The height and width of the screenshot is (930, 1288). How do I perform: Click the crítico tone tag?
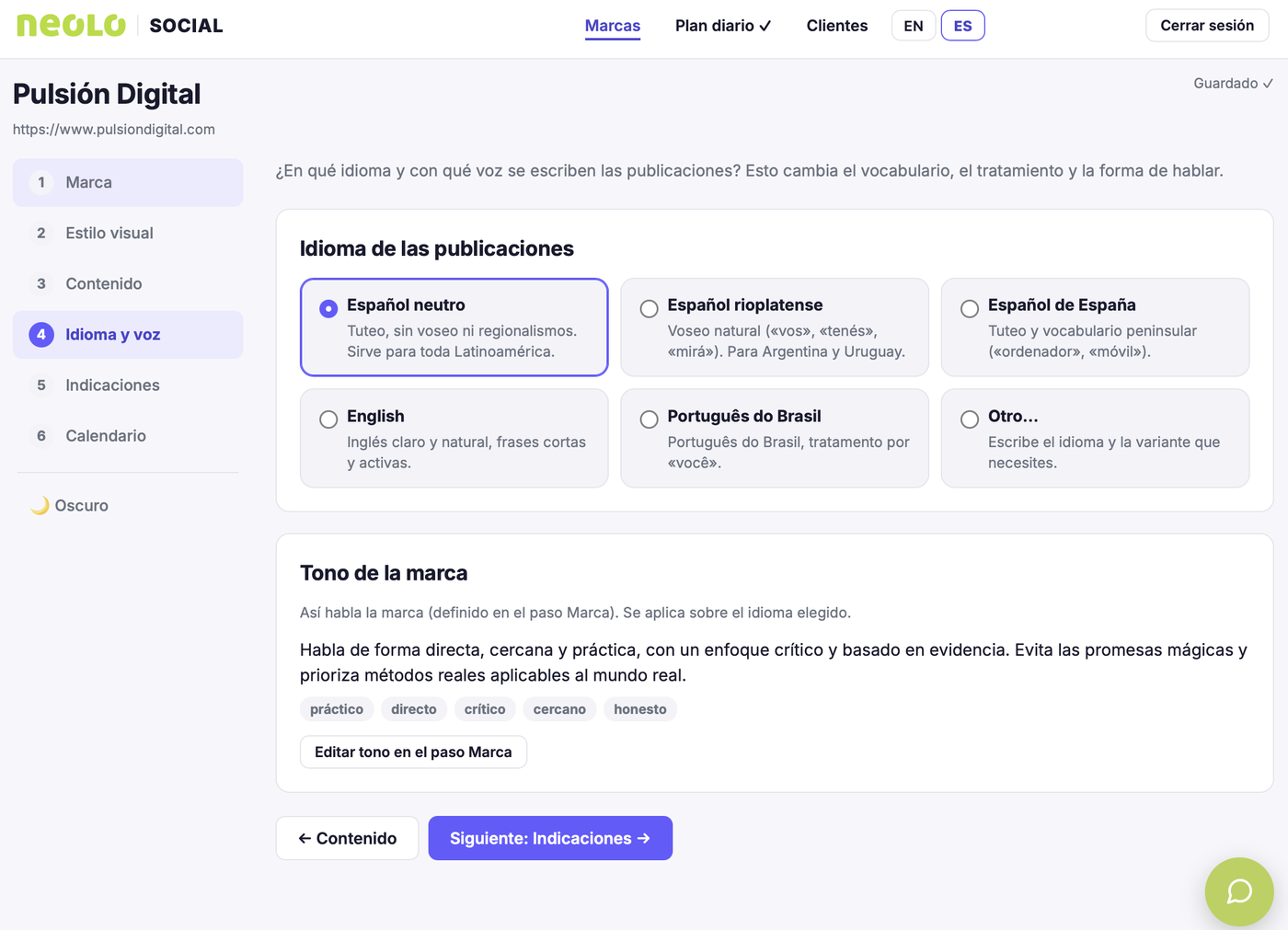tap(485, 709)
